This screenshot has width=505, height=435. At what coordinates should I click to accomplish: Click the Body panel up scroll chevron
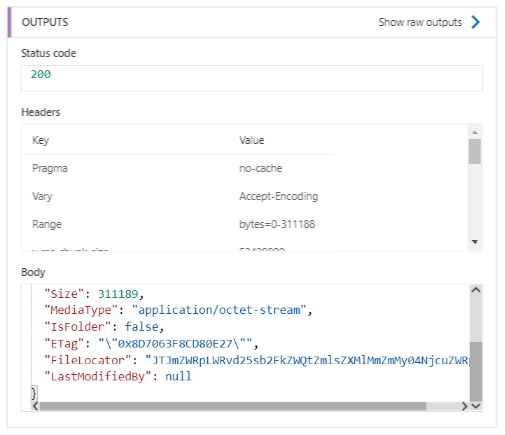pos(476,290)
